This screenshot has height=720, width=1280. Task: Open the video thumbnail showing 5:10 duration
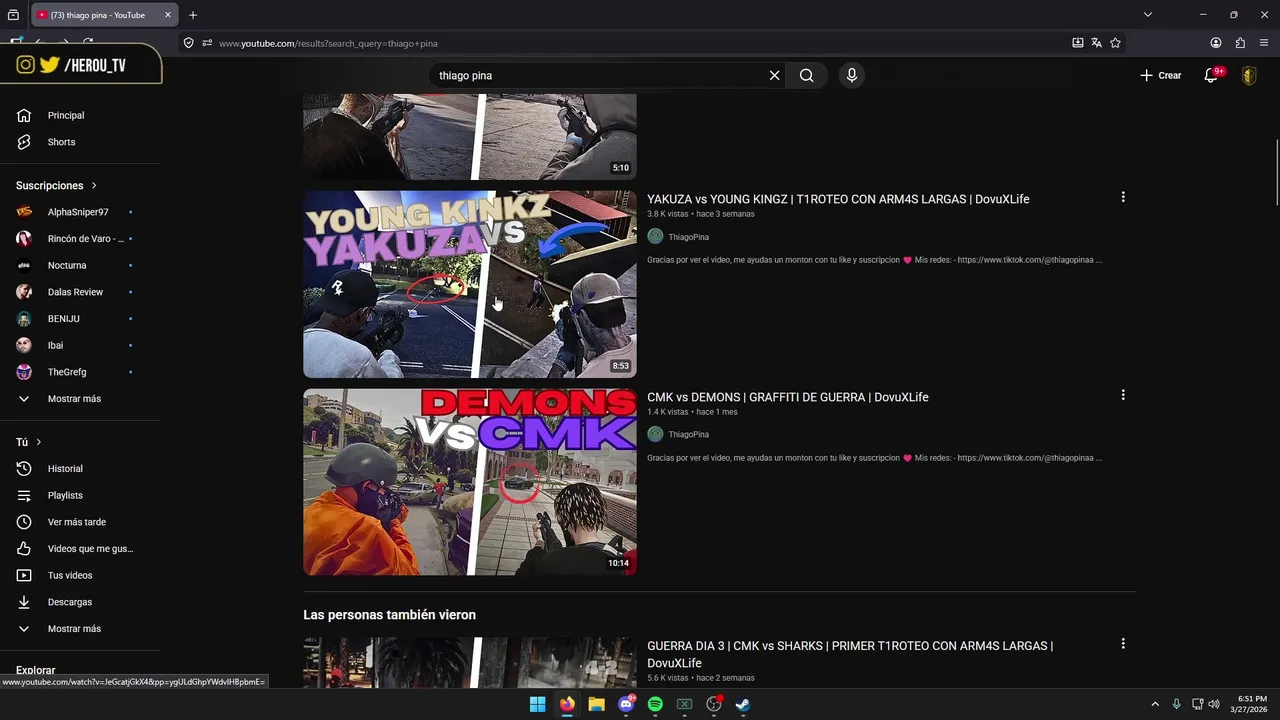coord(470,137)
